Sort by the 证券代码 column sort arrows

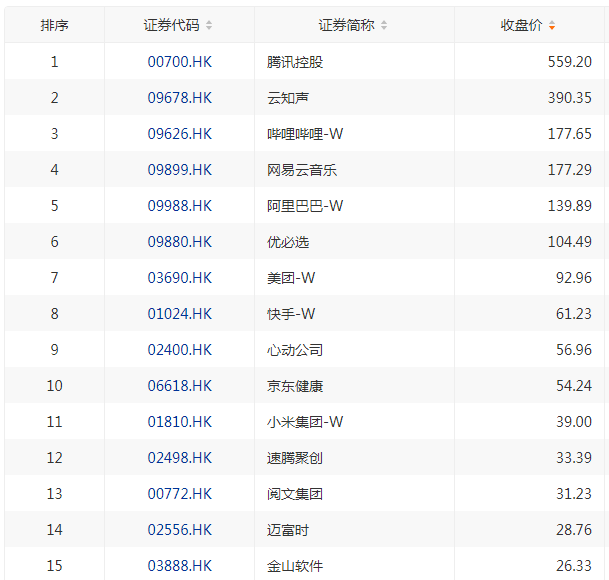pyautogui.click(x=209, y=25)
